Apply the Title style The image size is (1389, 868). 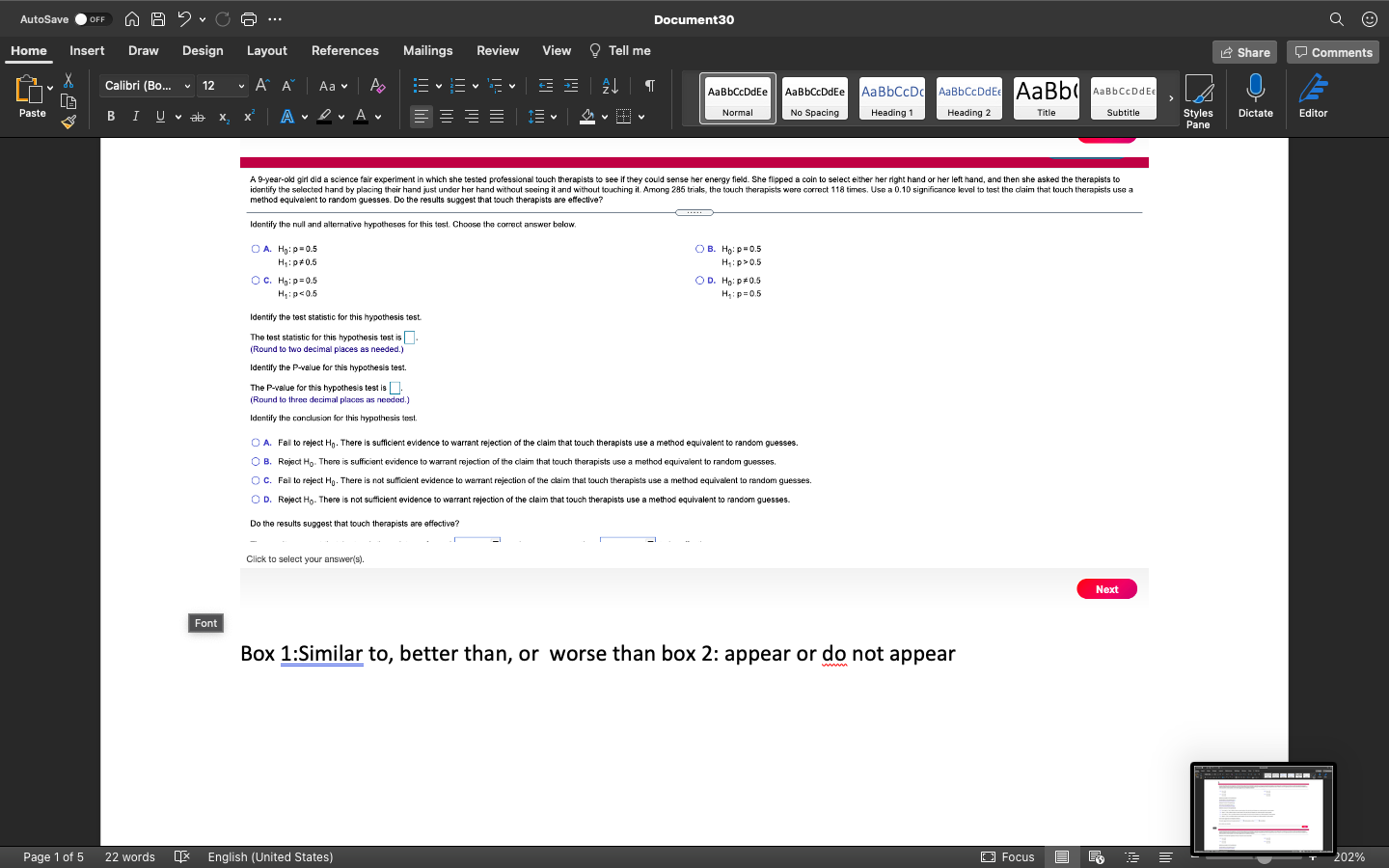(x=1047, y=98)
